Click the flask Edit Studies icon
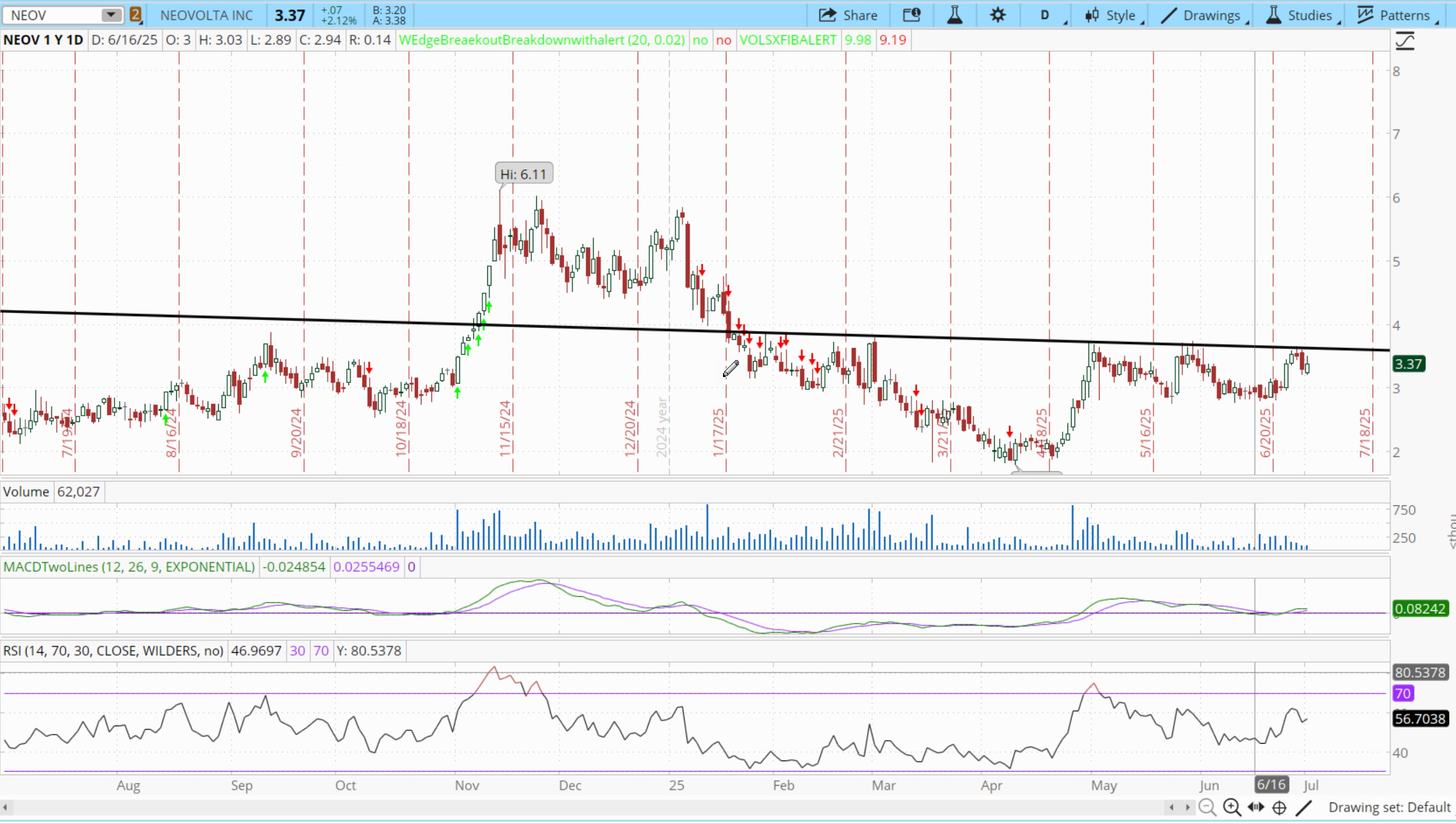The width and height of the screenshot is (1456, 824). coord(954,15)
